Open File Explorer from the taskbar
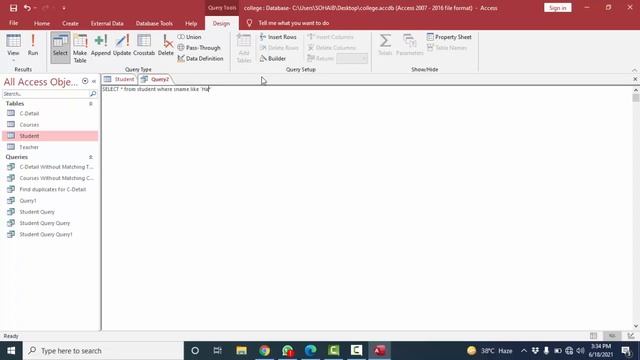Viewport: 640px width, 360px height. [241, 351]
